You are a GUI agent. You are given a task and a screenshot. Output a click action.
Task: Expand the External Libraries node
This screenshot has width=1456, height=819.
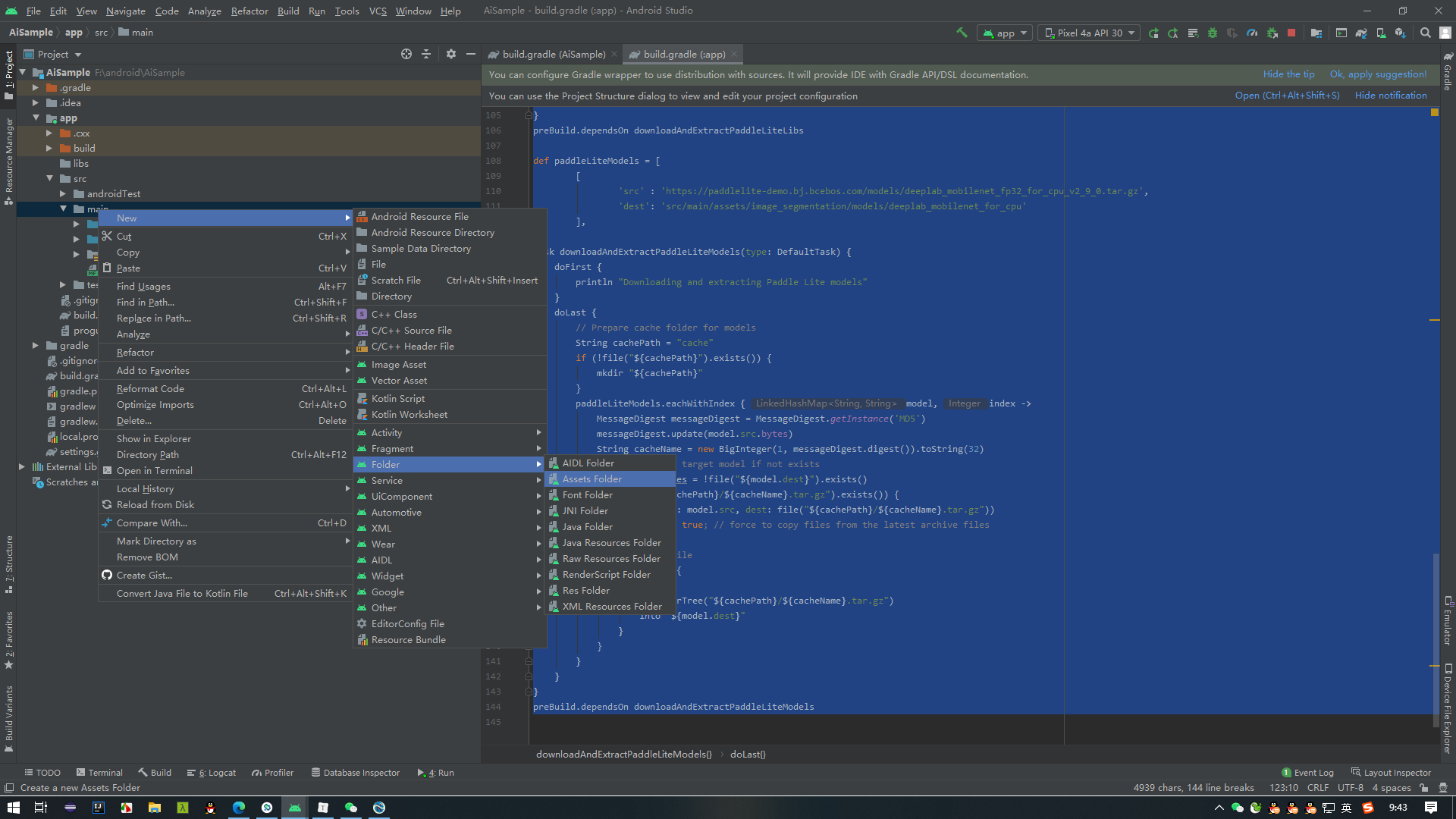point(22,467)
